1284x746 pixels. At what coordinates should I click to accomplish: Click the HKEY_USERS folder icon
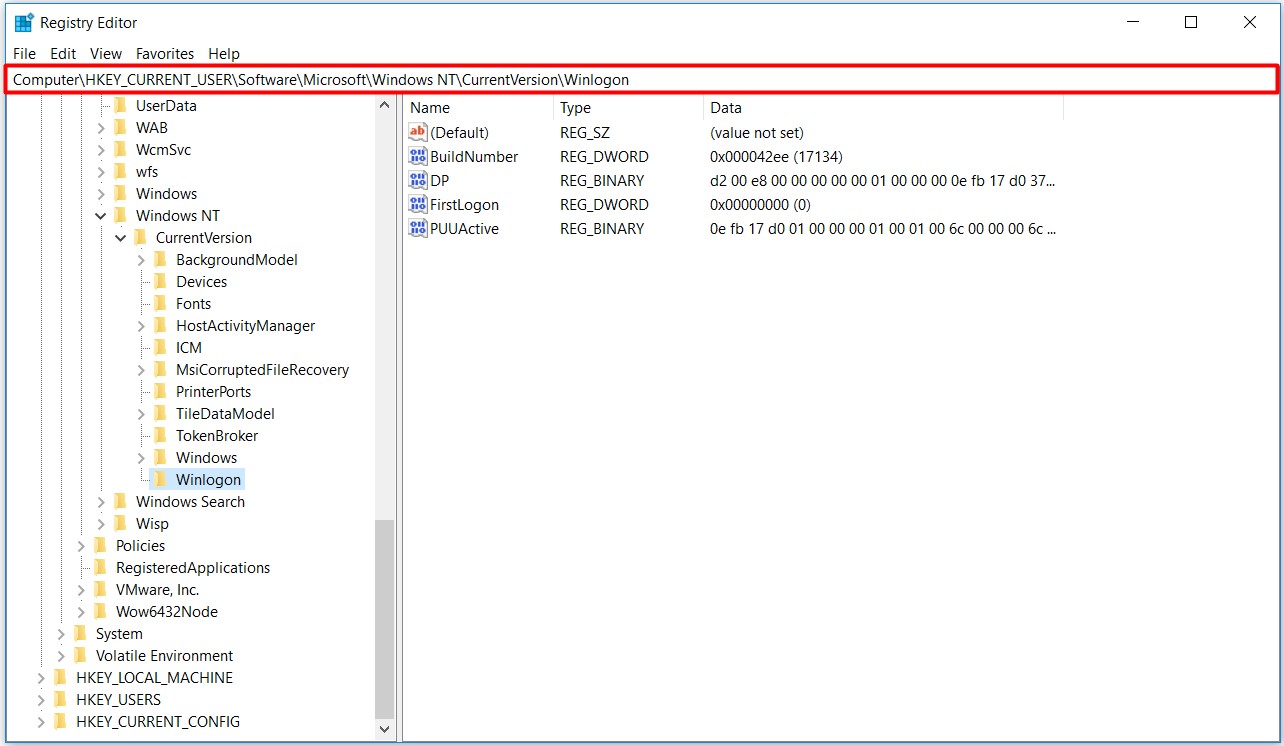tap(60, 699)
